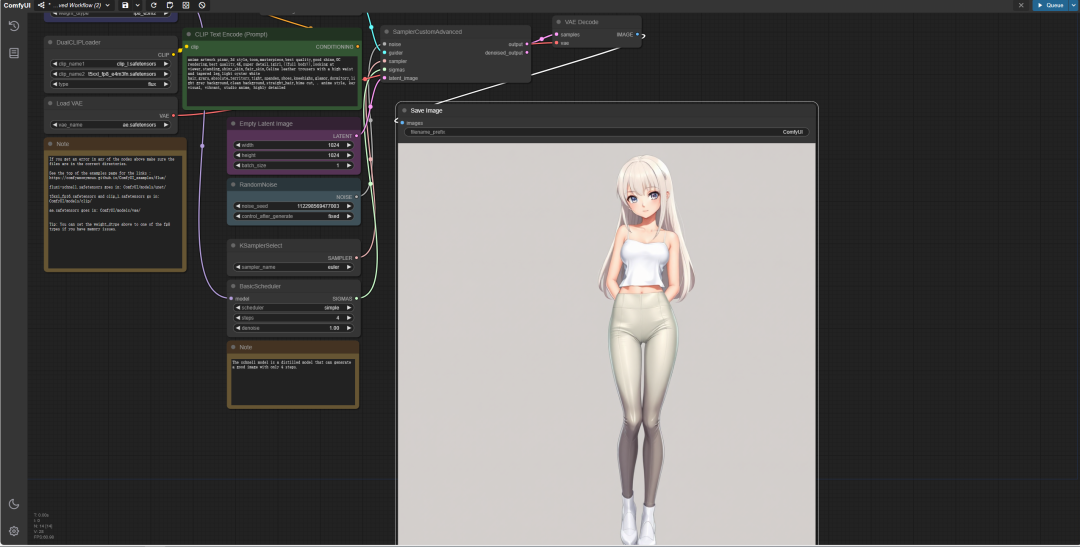
Task: Open the save options dropdown arrow
Action: [138, 5]
